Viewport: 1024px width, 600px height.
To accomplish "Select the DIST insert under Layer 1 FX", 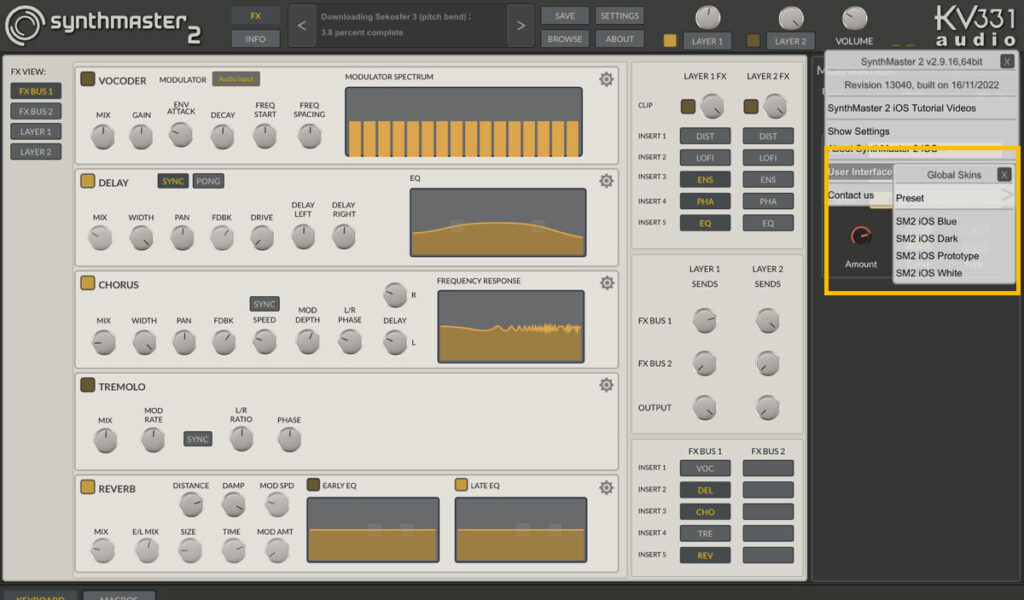I will coord(705,135).
